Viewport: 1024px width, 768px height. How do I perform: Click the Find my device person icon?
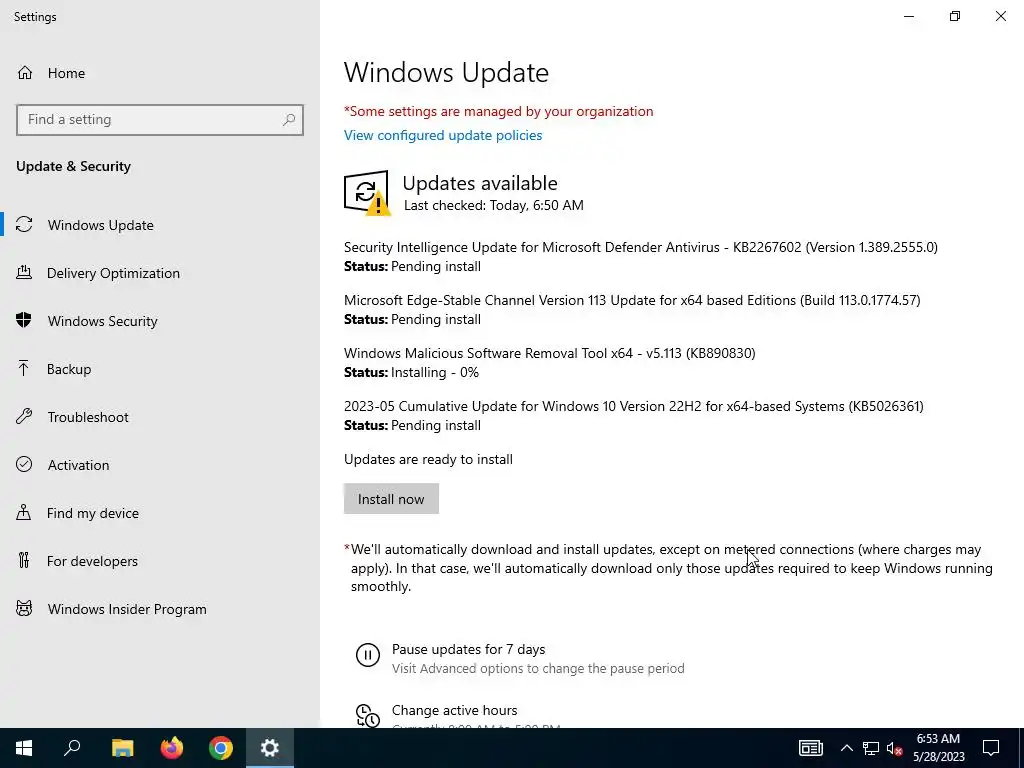click(x=24, y=512)
